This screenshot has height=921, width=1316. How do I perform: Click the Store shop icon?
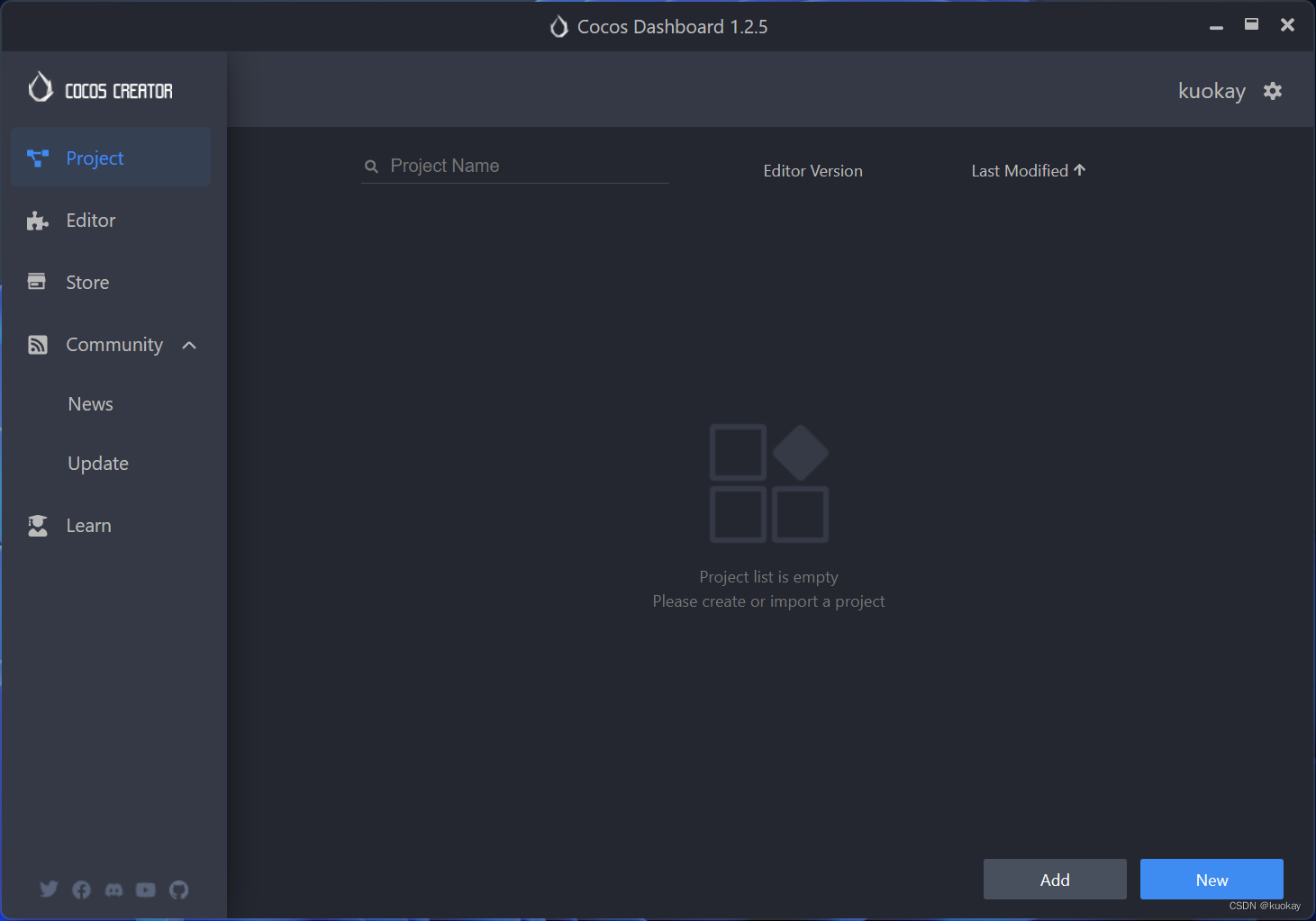[37, 282]
